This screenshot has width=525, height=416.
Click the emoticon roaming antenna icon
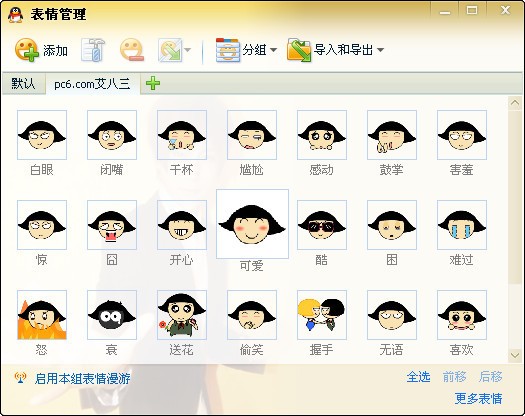[x=20, y=378]
